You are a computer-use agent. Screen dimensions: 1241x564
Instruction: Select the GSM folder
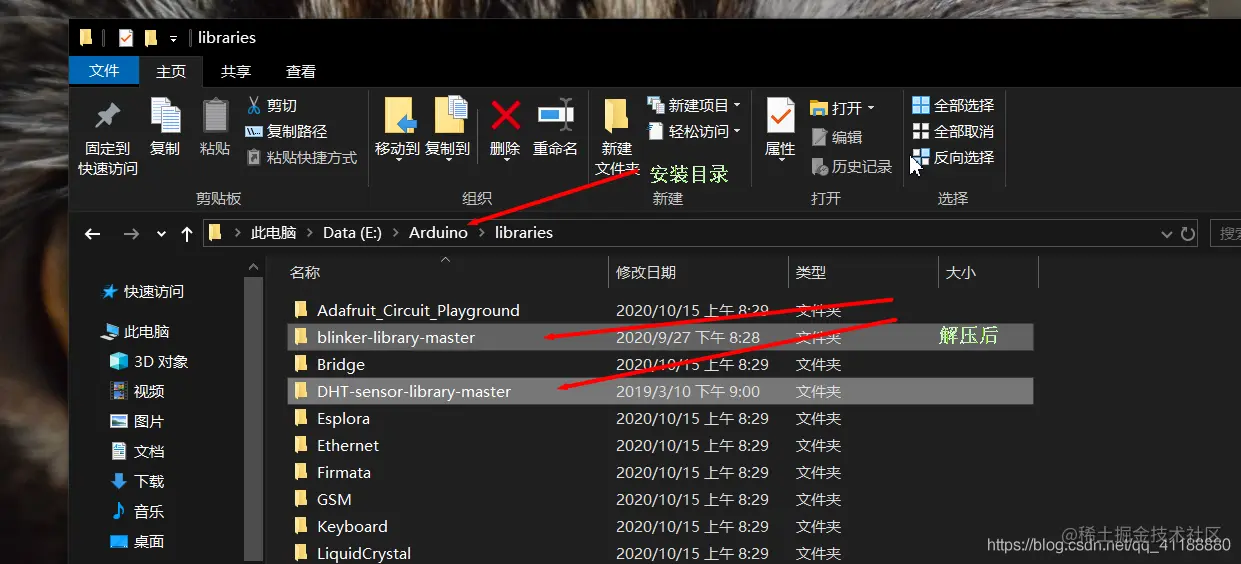(x=660, y=499)
